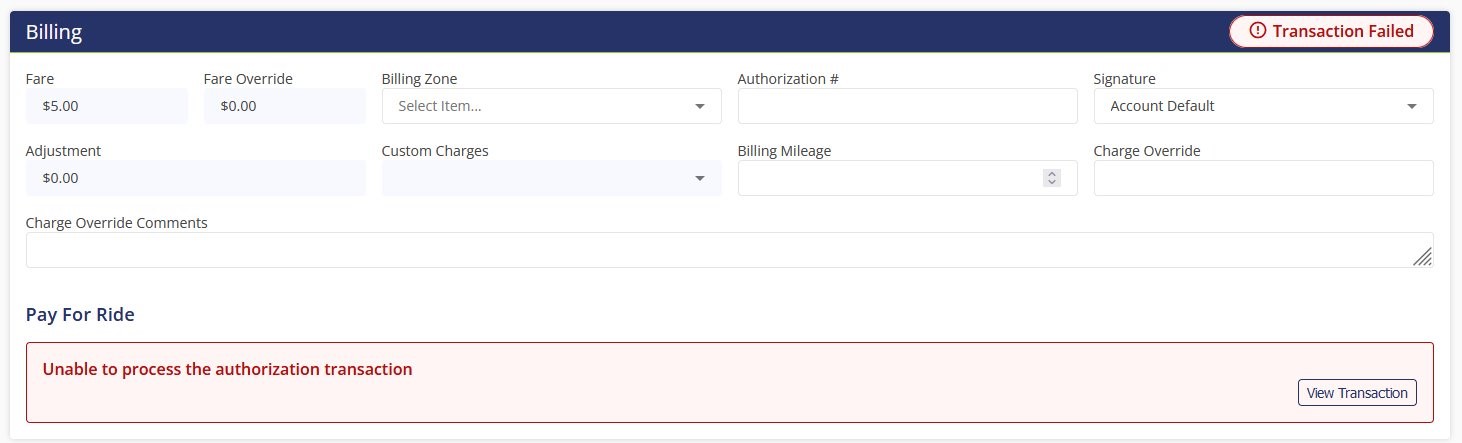1462x443 pixels.
Task: Click the Pay For Ride heading
Action: [80, 315]
